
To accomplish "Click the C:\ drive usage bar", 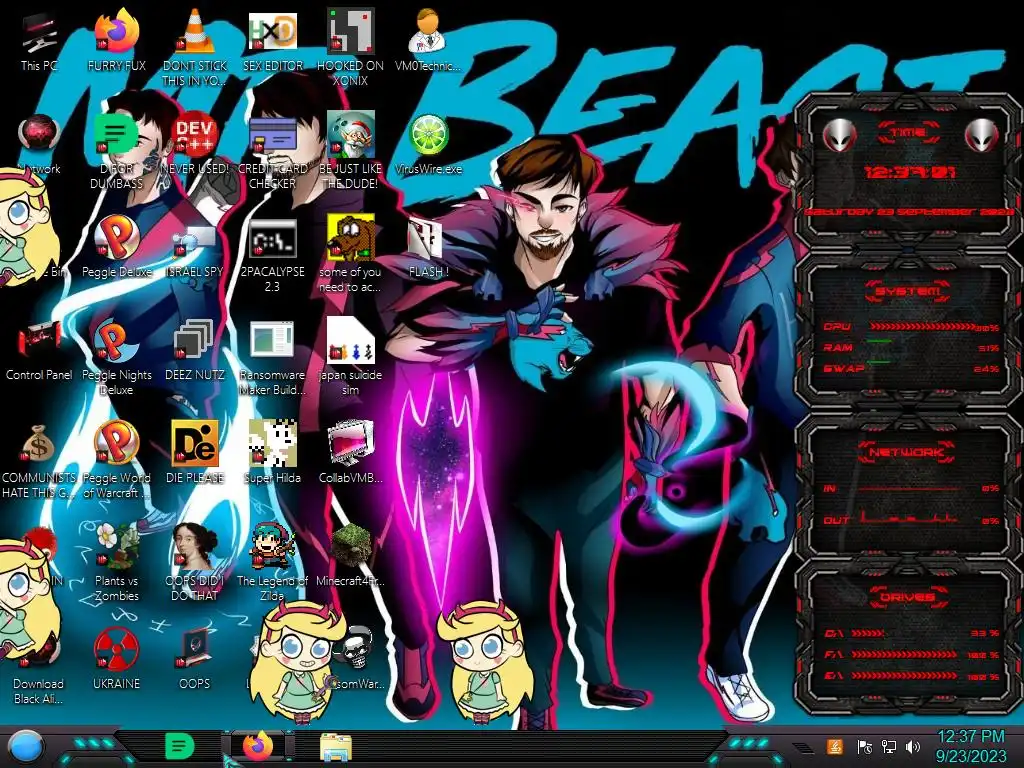I will 868,633.
